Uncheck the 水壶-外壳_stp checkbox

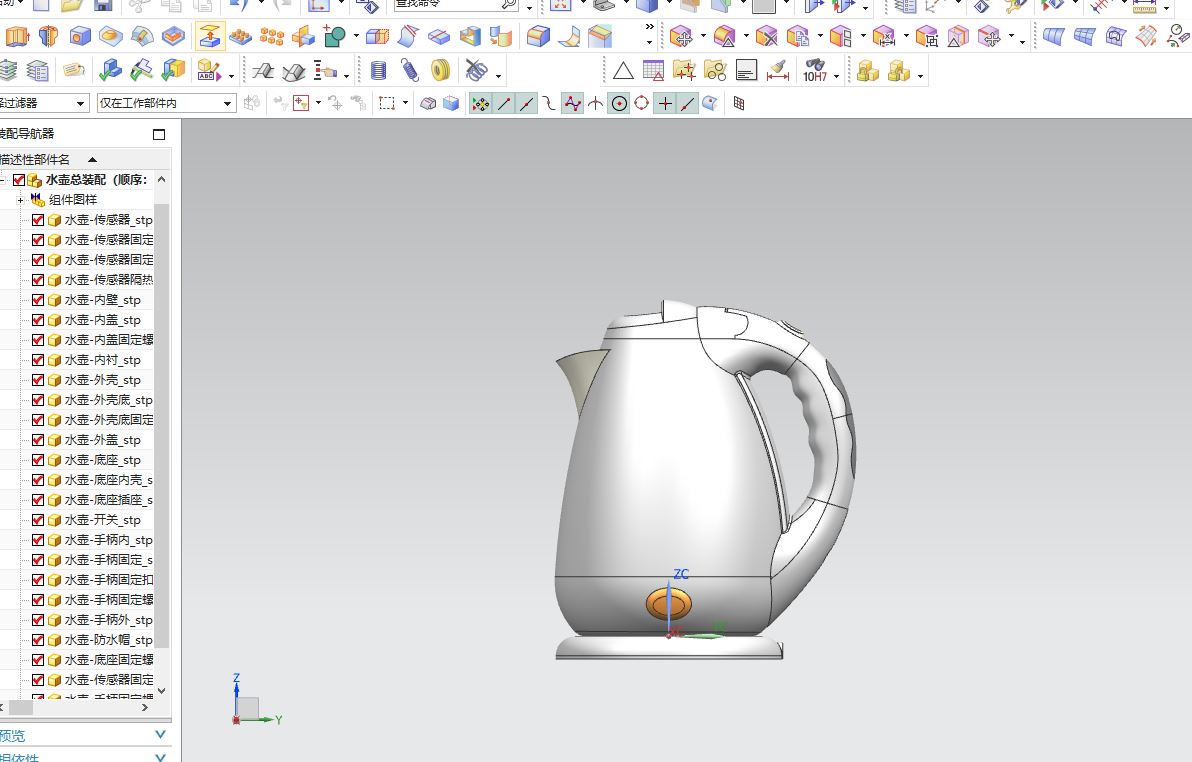click(x=38, y=379)
